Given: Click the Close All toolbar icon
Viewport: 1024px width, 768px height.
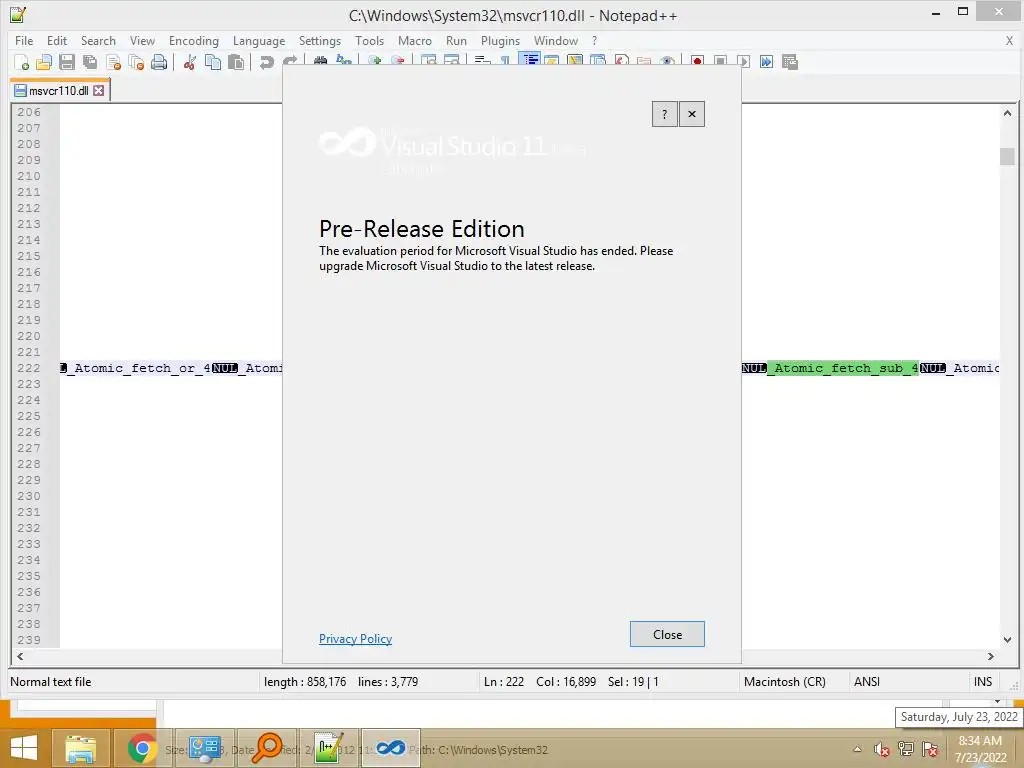Looking at the screenshot, I should 136,62.
